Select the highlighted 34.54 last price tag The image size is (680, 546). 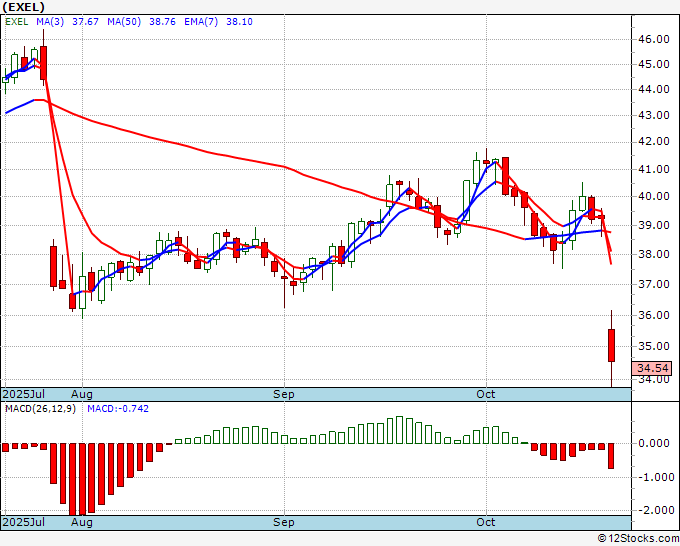[x=652, y=368]
